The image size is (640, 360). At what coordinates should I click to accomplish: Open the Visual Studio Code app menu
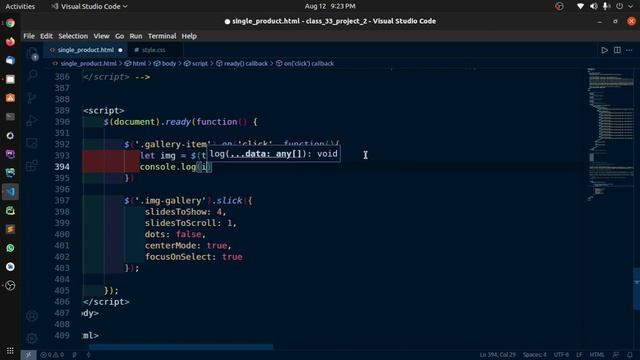pos(89,6)
